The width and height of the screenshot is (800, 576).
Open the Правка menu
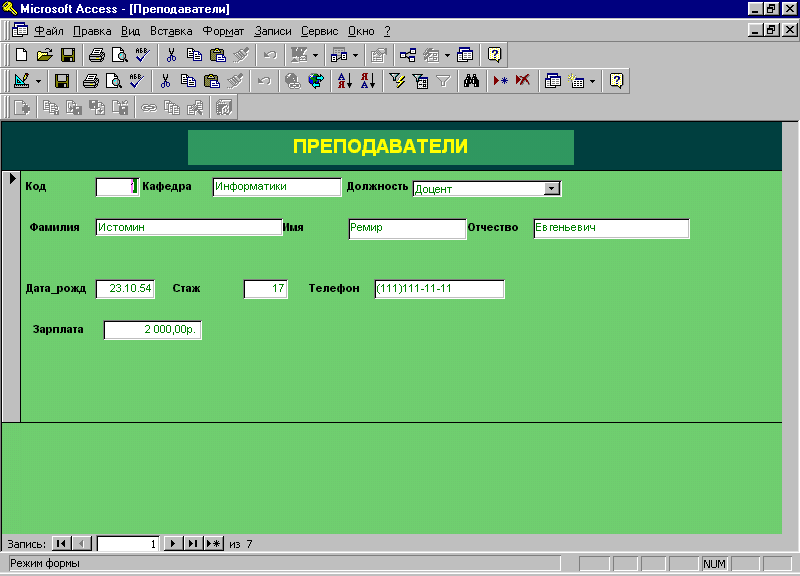pyautogui.click(x=92, y=31)
